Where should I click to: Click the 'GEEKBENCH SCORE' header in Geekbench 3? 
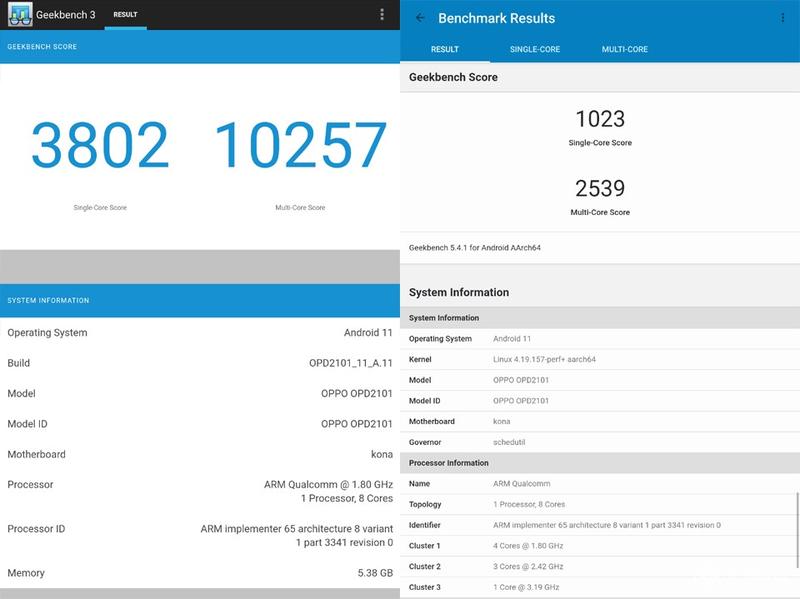point(42,46)
